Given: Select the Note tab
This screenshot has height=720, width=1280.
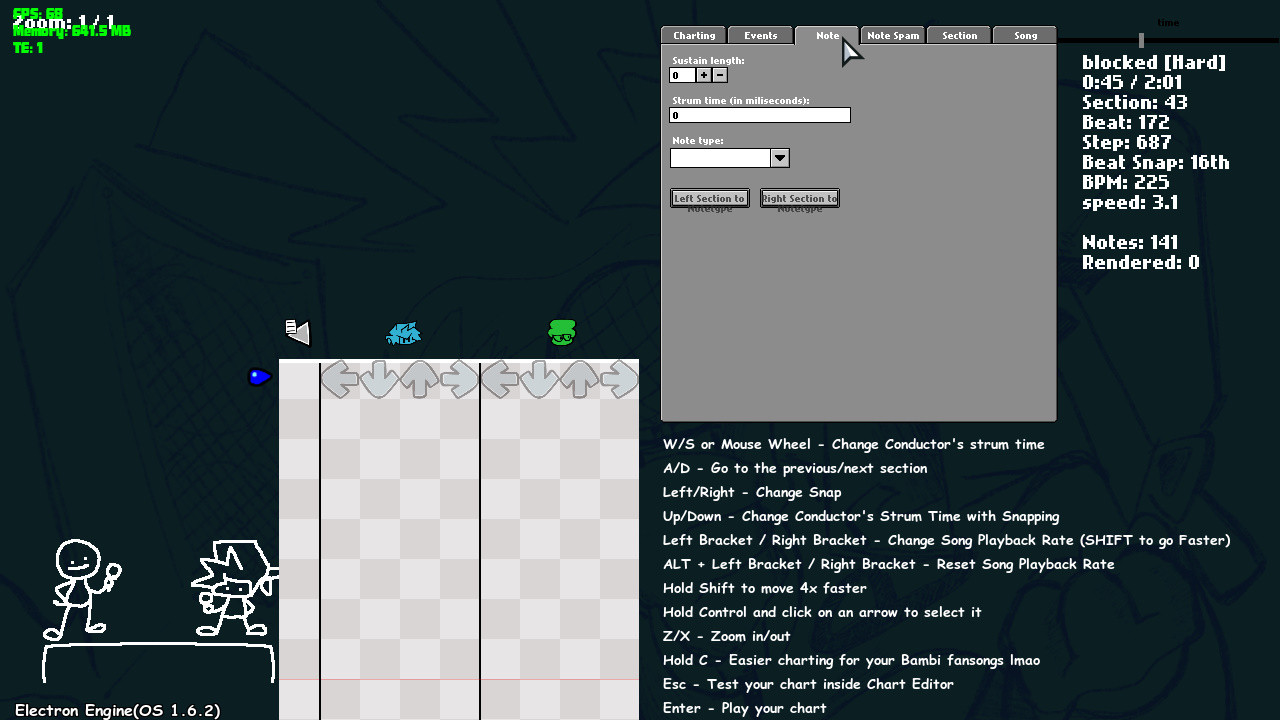Looking at the screenshot, I should coord(827,35).
